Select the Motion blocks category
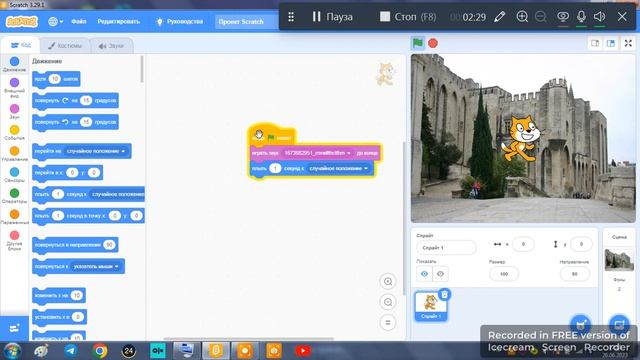Image resolution: width=640 pixels, height=360 pixels. click(14, 64)
